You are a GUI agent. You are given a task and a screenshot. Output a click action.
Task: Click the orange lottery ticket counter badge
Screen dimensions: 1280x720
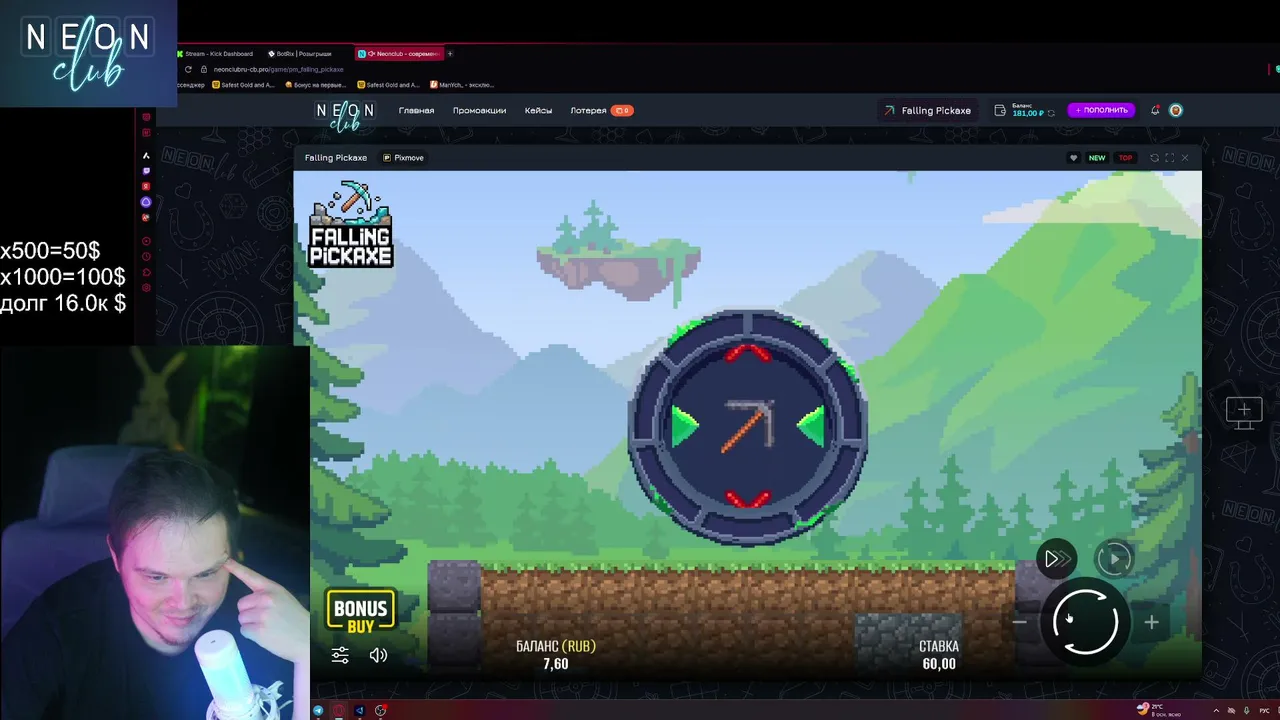tap(622, 111)
